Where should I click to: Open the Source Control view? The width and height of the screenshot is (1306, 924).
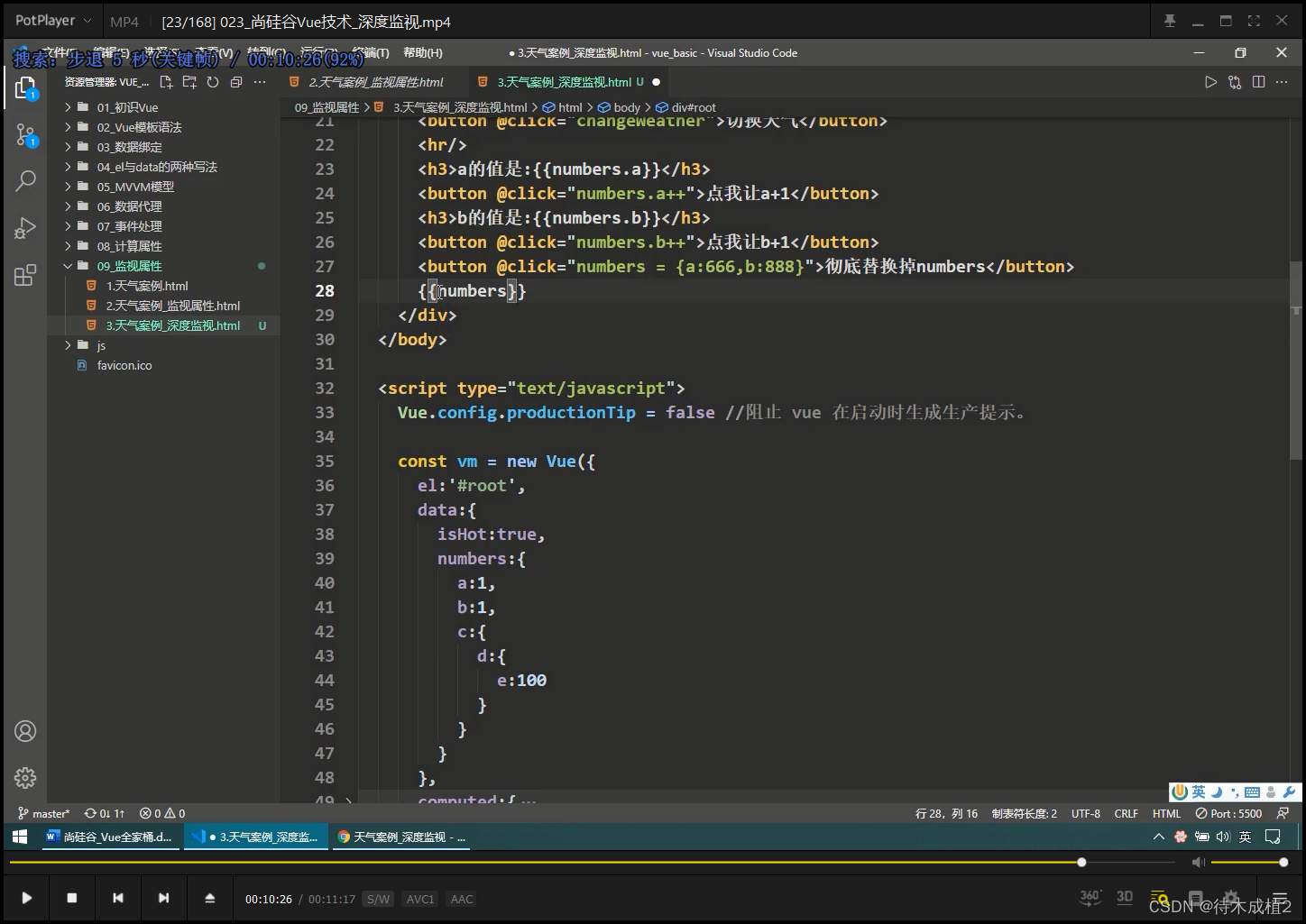pyautogui.click(x=25, y=135)
